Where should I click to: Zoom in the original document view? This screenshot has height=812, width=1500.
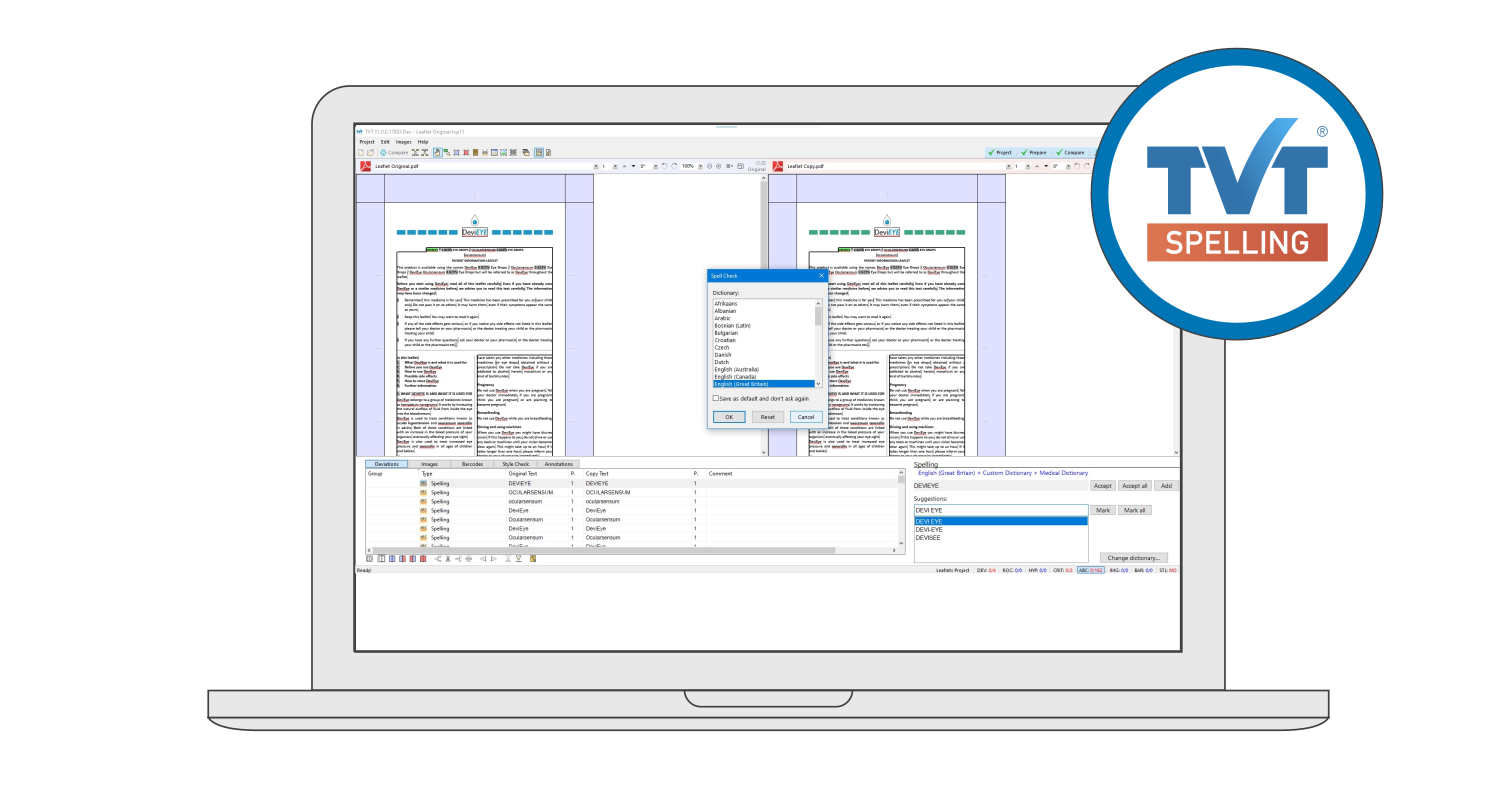(719, 166)
